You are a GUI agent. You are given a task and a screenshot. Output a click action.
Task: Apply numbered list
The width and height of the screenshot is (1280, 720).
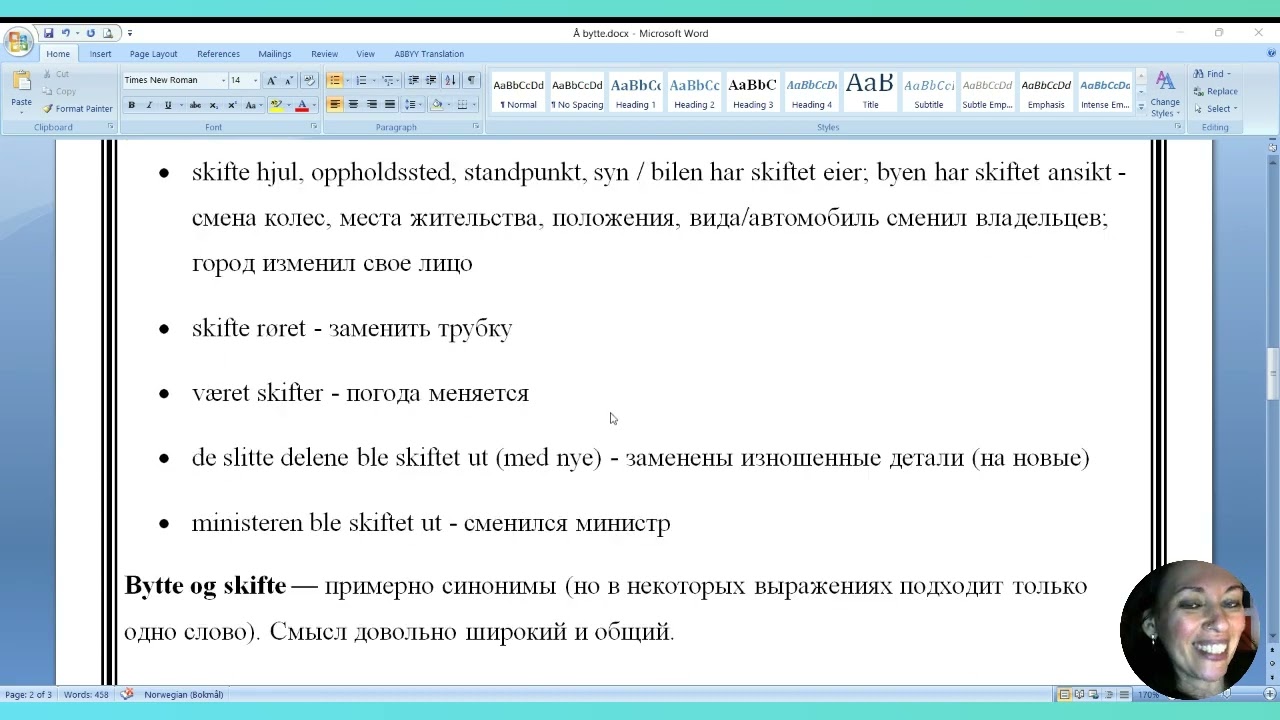pyautogui.click(x=361, y=80)
